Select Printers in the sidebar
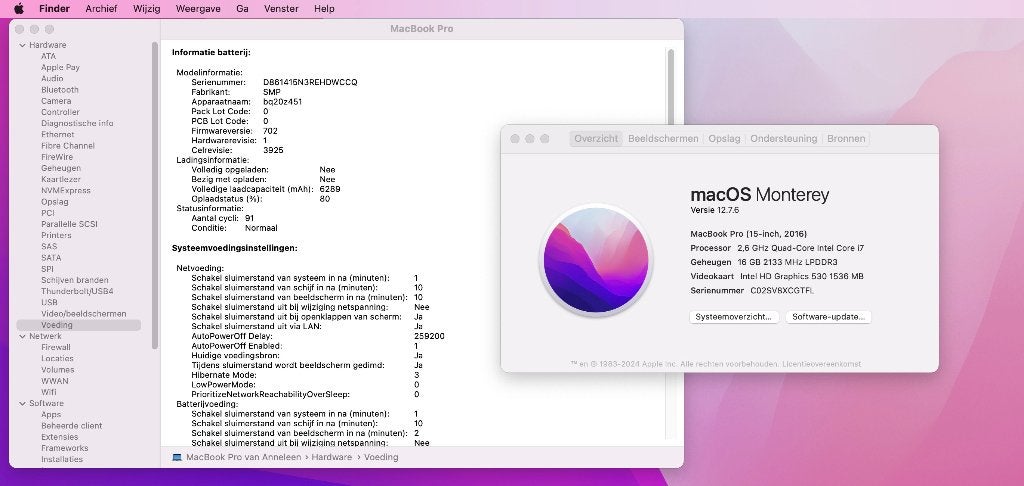Viewport: 1024px width, 486px height. [x=56, y=235]
